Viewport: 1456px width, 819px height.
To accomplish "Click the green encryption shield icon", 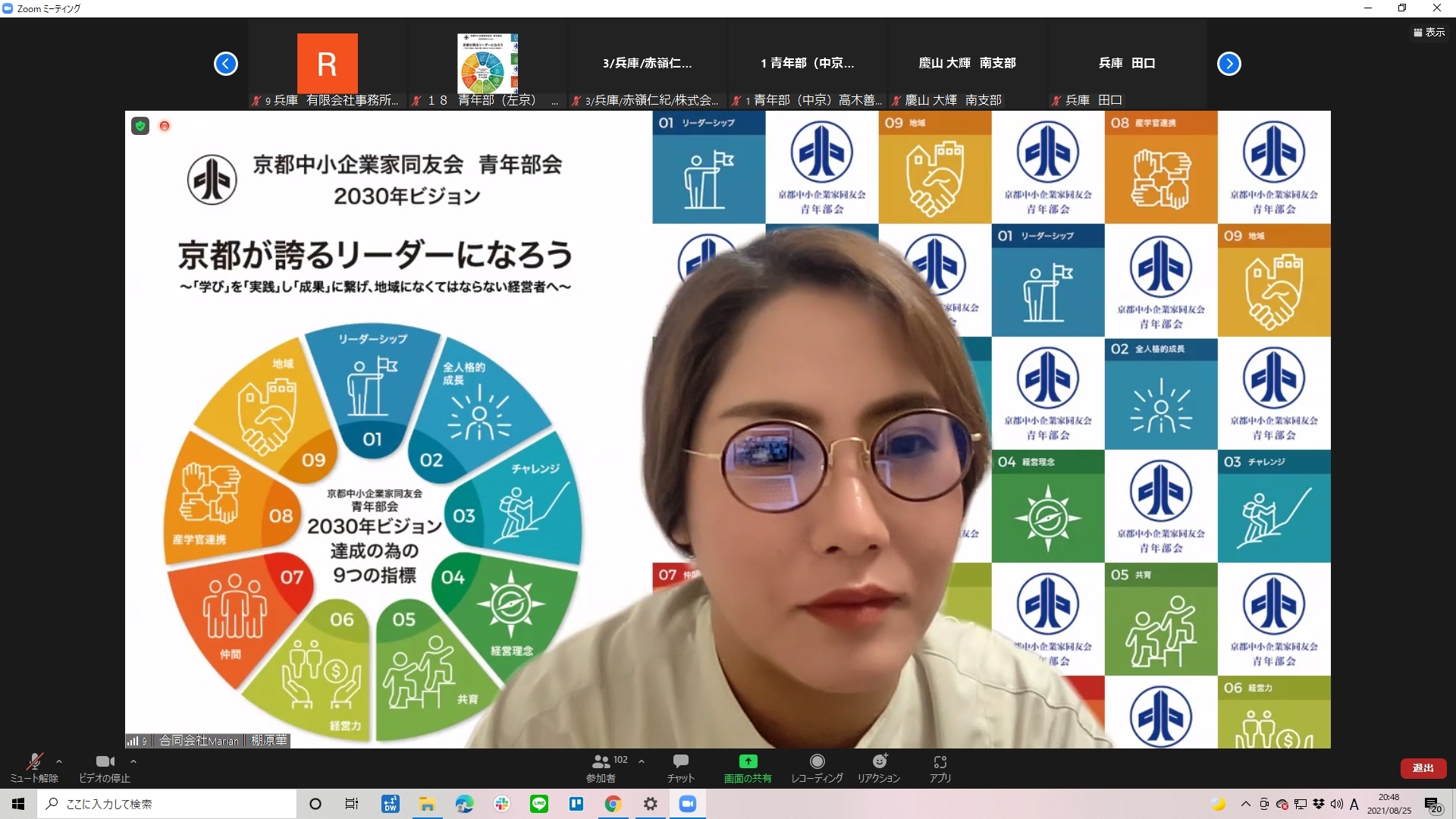I will tap(140, 126).
